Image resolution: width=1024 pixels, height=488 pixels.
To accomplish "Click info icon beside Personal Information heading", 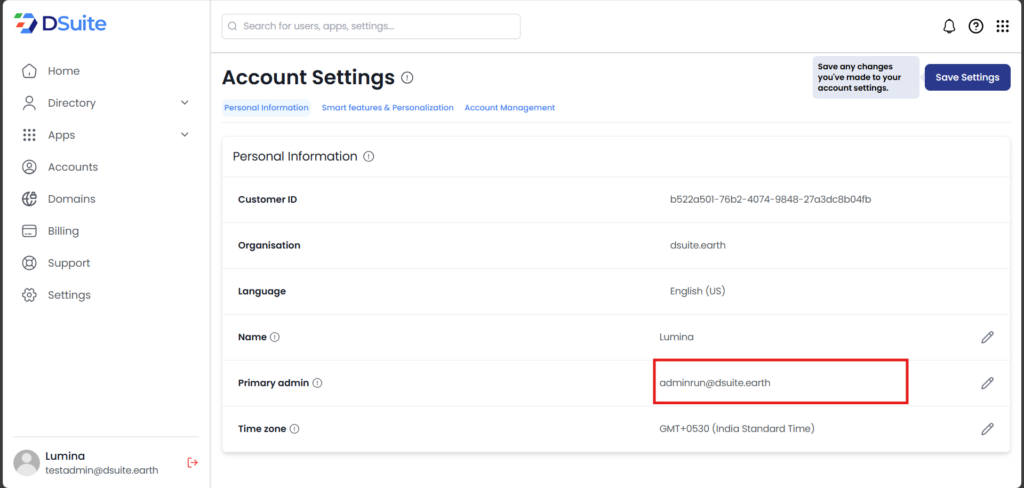I will (x=369, y=157).
